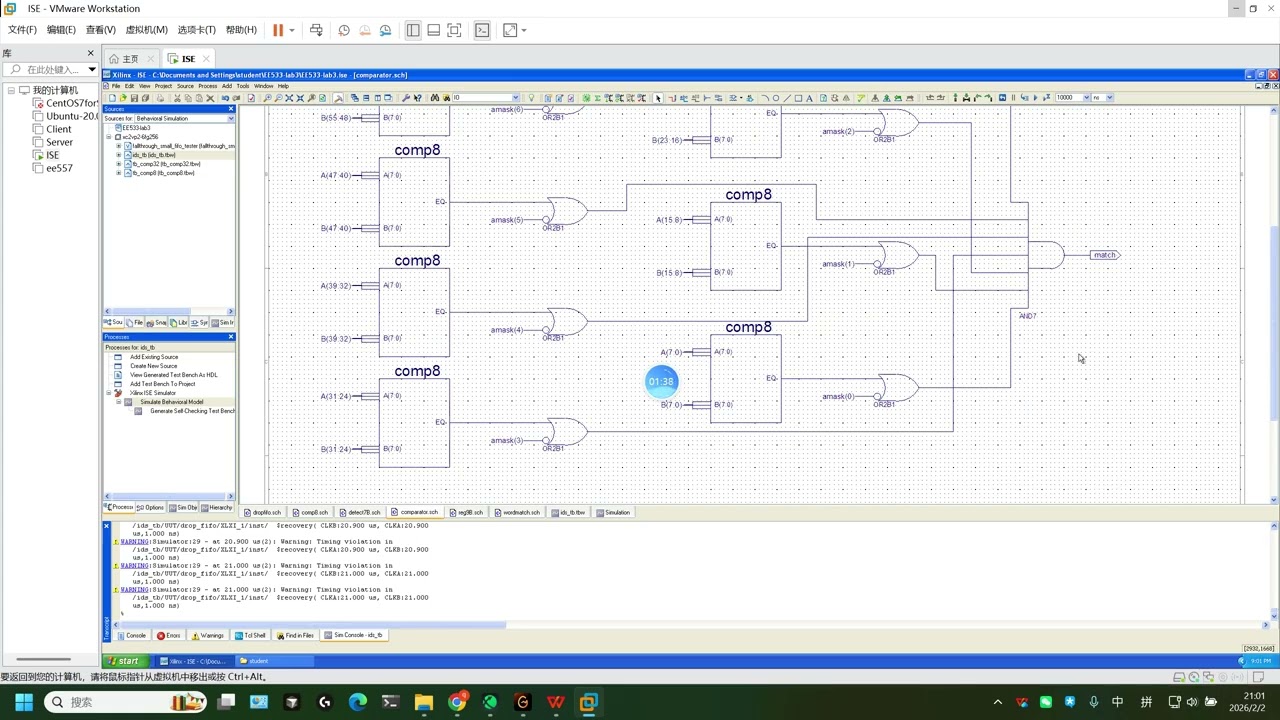Expand the tb_comp32 source tree node

119,164
